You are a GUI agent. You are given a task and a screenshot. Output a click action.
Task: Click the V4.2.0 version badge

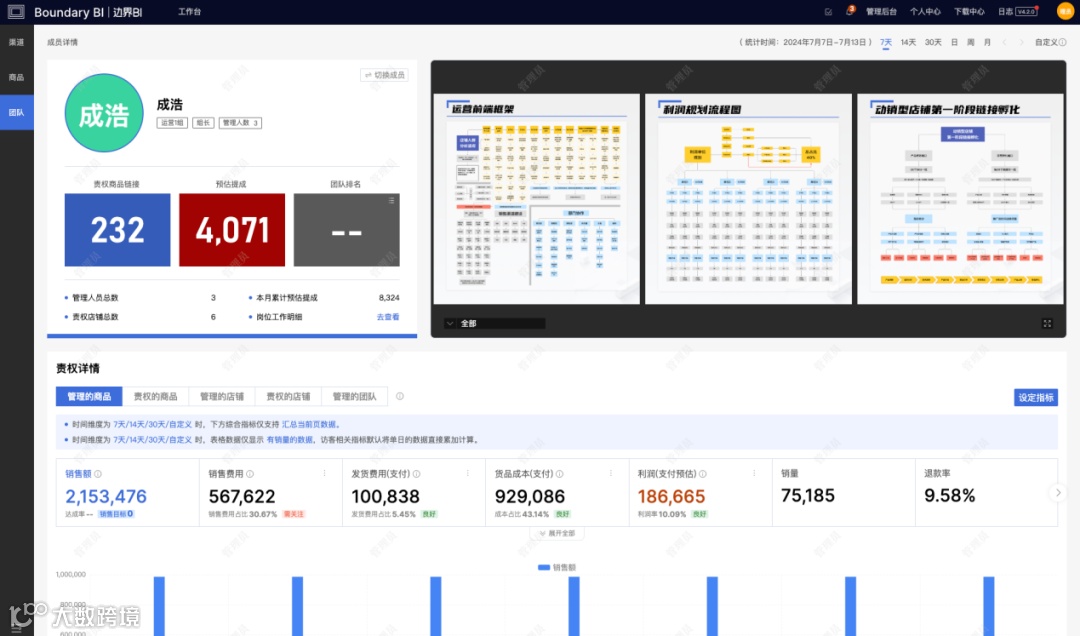pos(1026,12)
